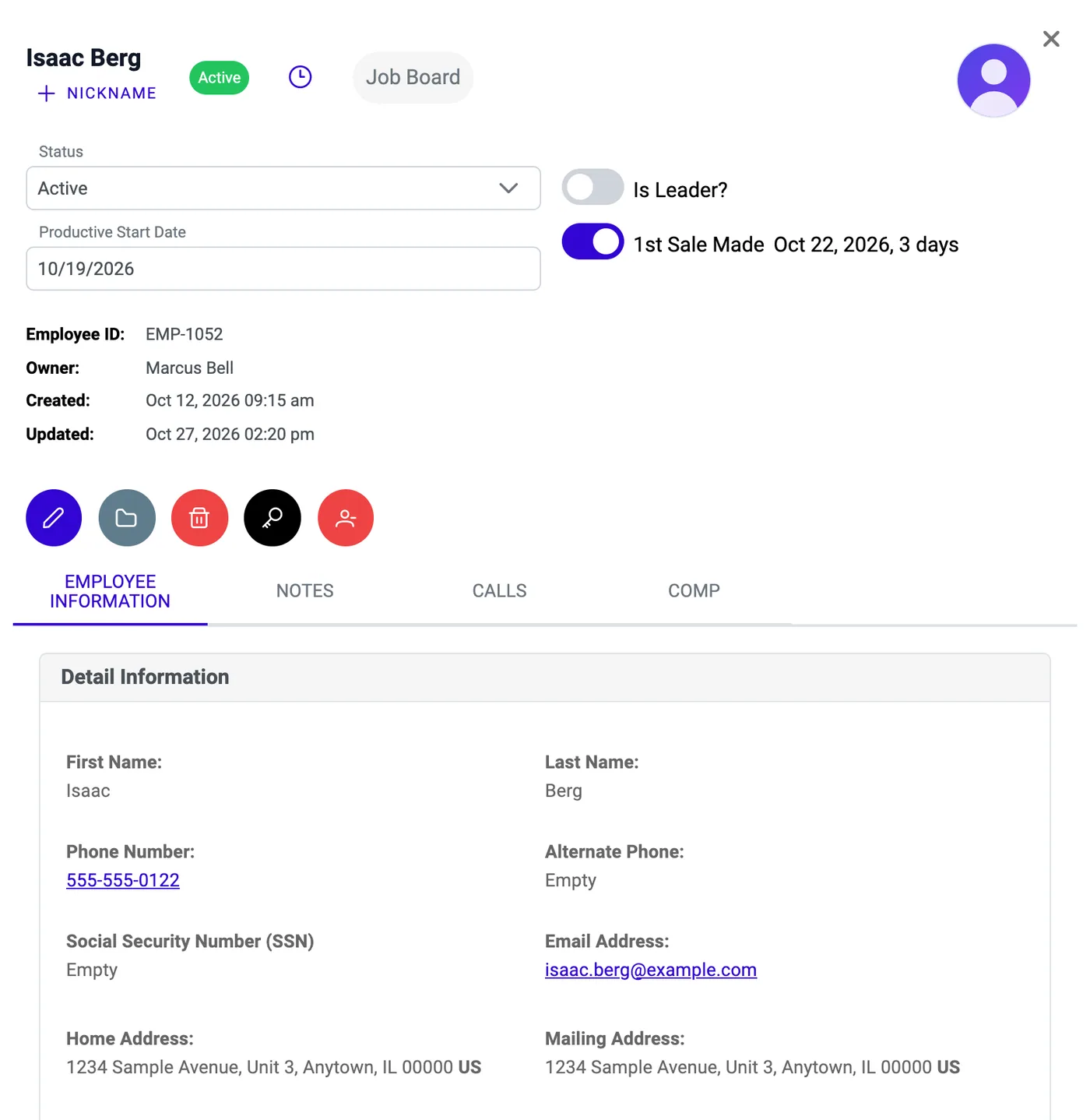Open the Calls tab
The height and width of the screenshot is (1120, 1090).
click(500, 591)
